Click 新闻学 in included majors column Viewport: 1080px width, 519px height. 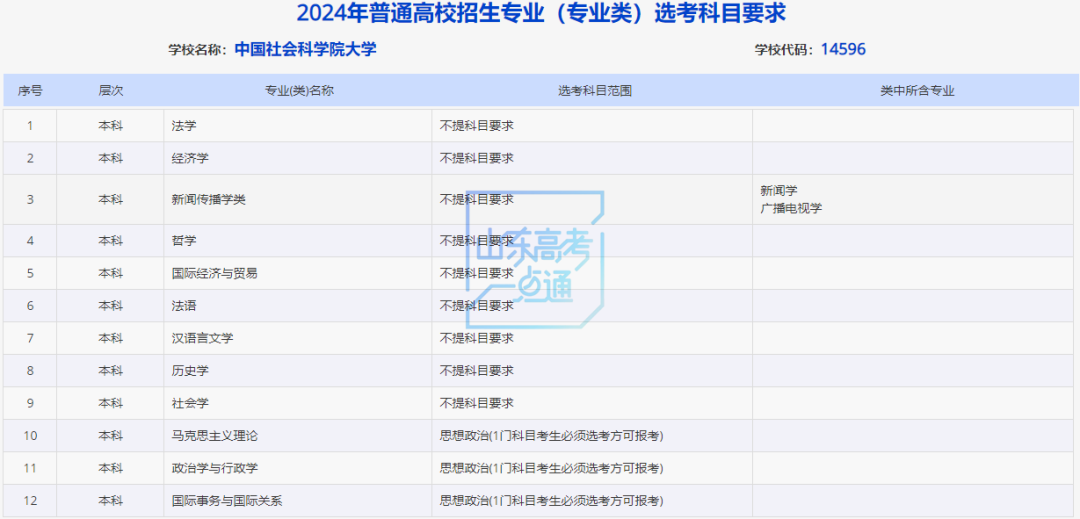pos(779,191)
